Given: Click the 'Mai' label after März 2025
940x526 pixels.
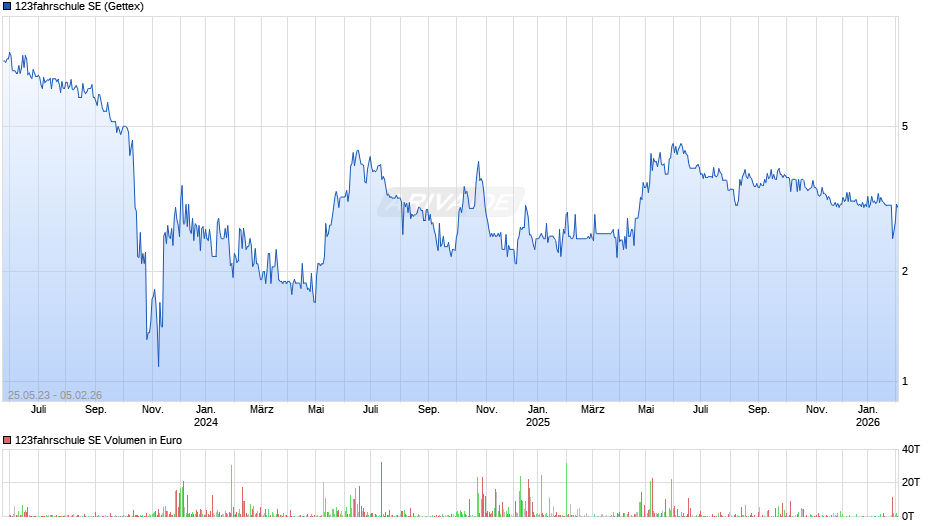Looking at the screenshot, I should (646, 409).
